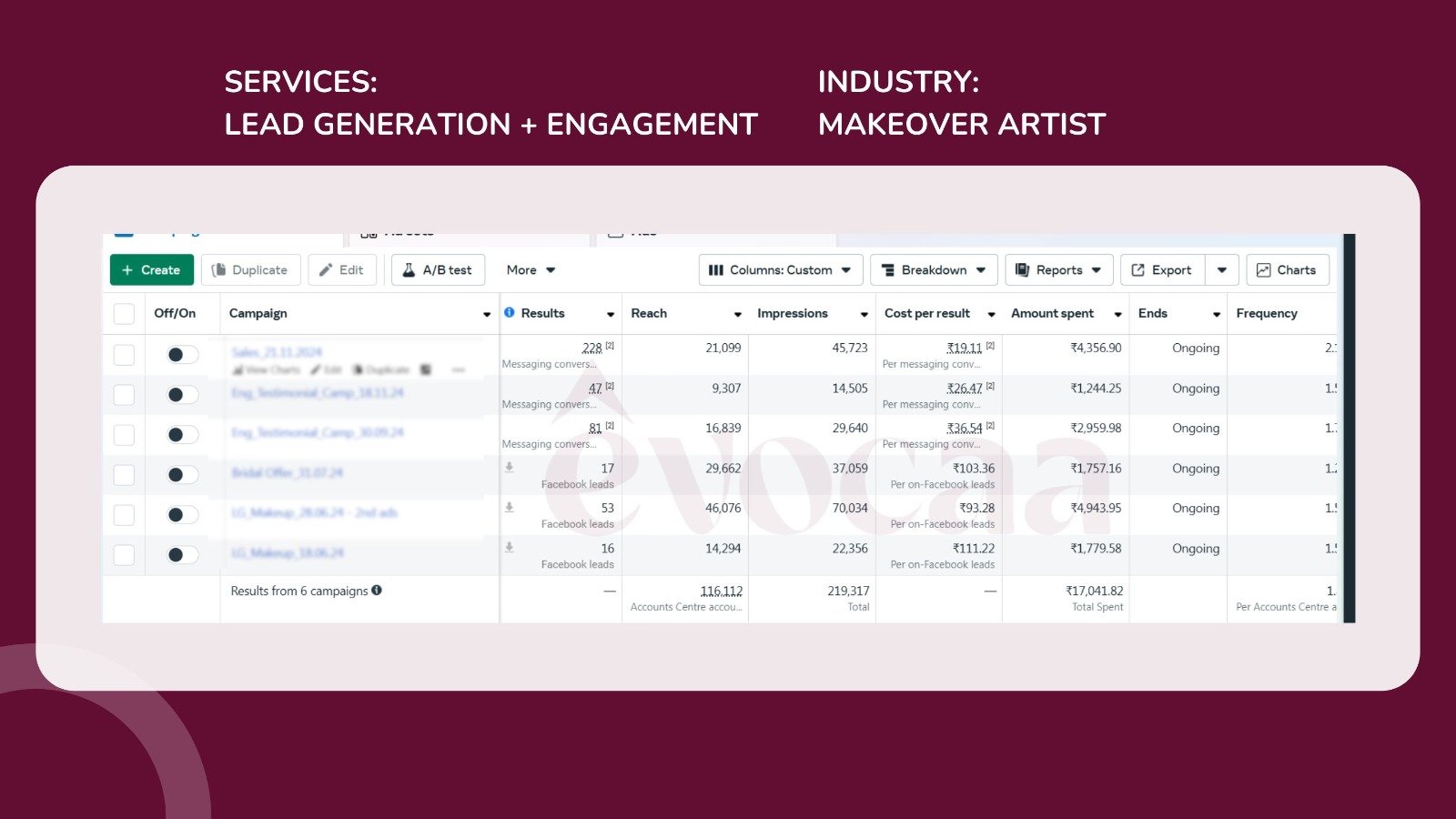Click the info icon beside Results header
The width and height of the screenshot is (1456, 819).
(x=510, y=312)
